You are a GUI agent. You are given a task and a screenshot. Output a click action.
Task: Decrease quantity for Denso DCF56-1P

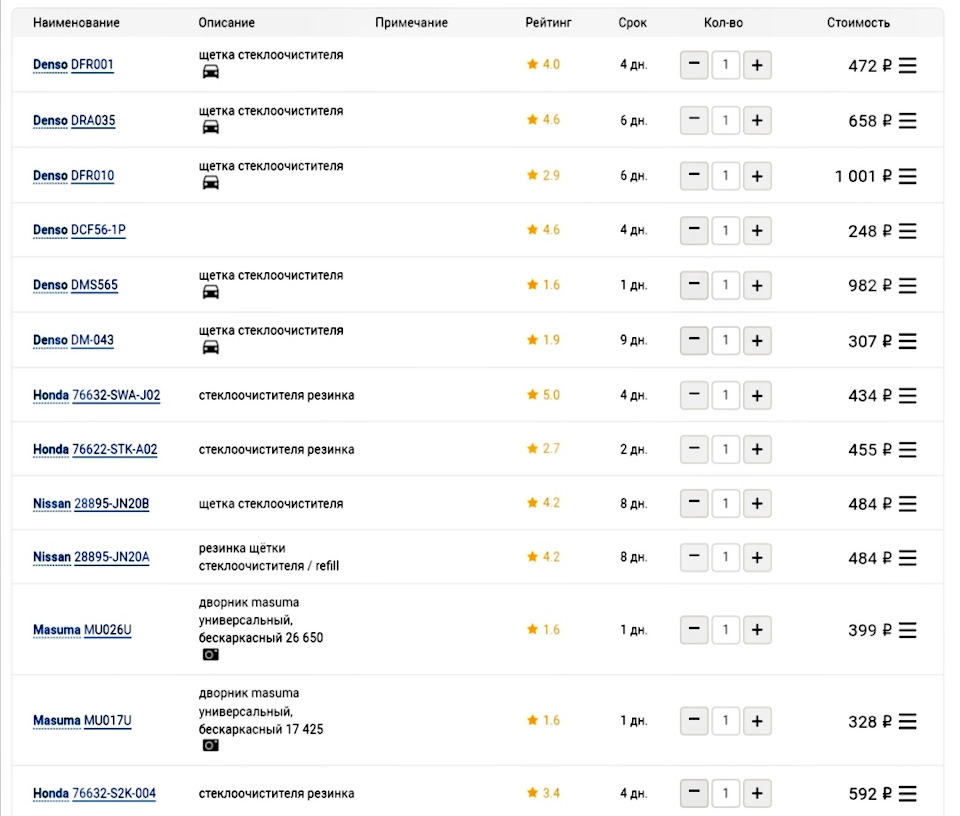pyautogui.click(x=694, y=230)
